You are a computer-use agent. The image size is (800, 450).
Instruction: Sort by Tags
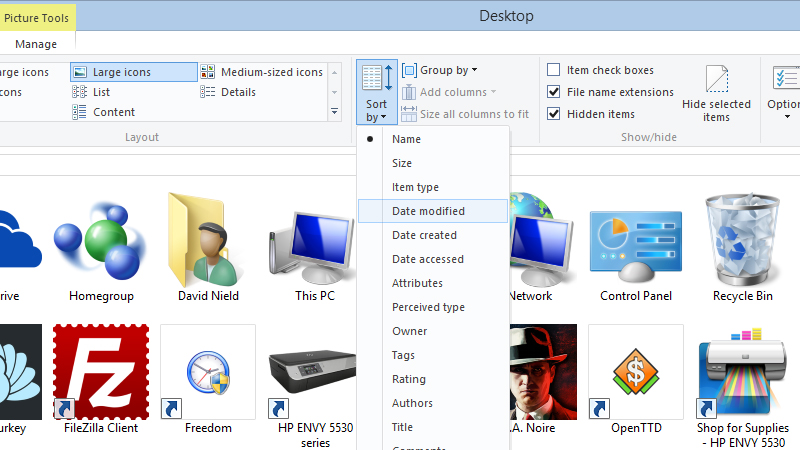(433, 355)
